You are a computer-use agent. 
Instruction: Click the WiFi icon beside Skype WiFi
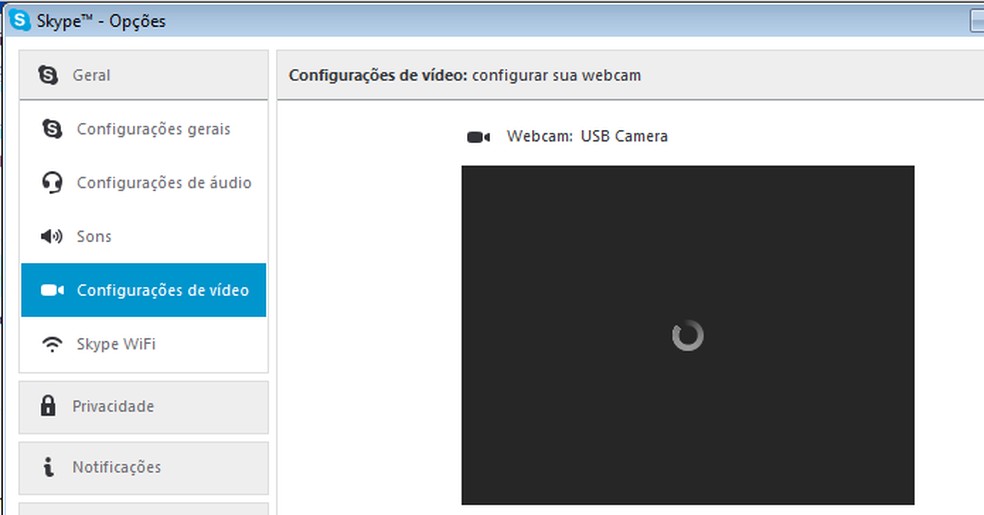click(x=52, y=344)
